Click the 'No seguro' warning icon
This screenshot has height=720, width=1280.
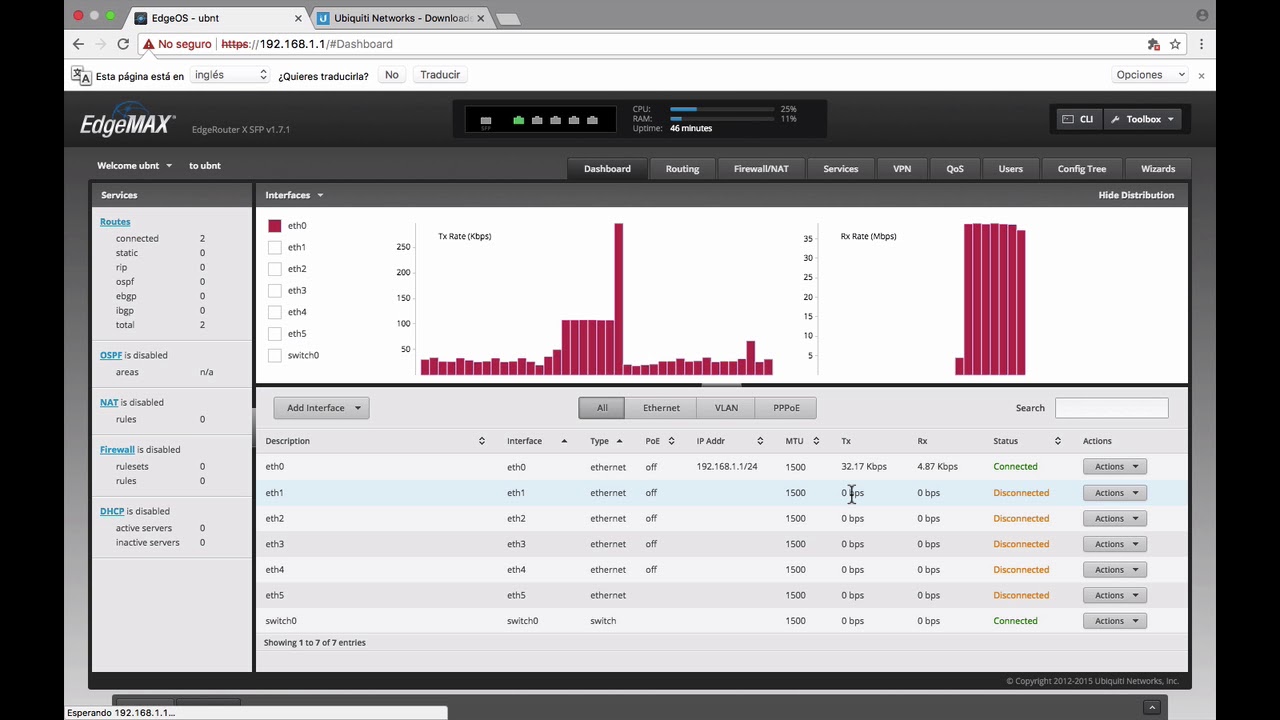[x=148, y=44]
